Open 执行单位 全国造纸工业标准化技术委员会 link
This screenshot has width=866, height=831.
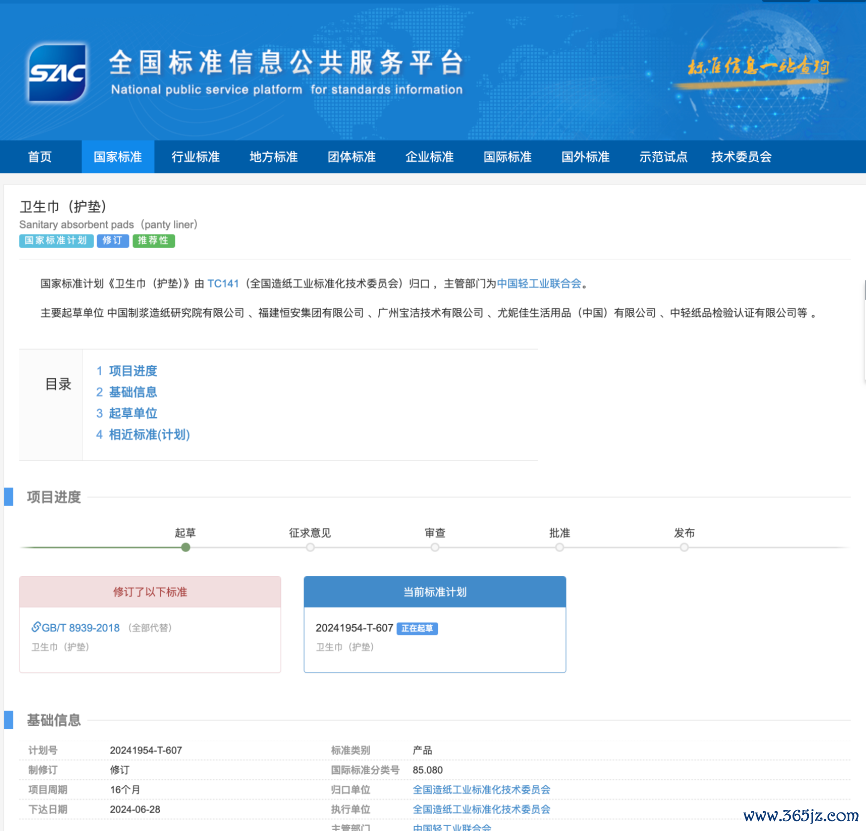click(481, 809)
